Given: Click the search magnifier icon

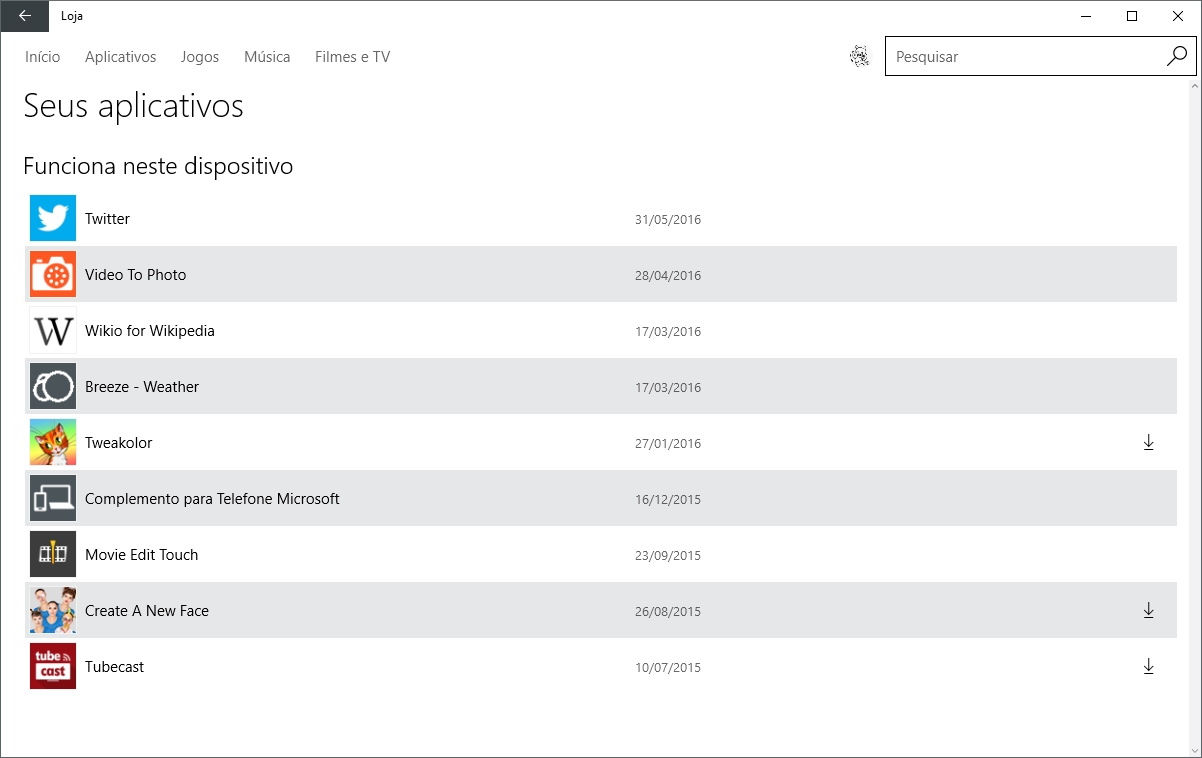Looking at the screenshot, I should [1177, 57].
